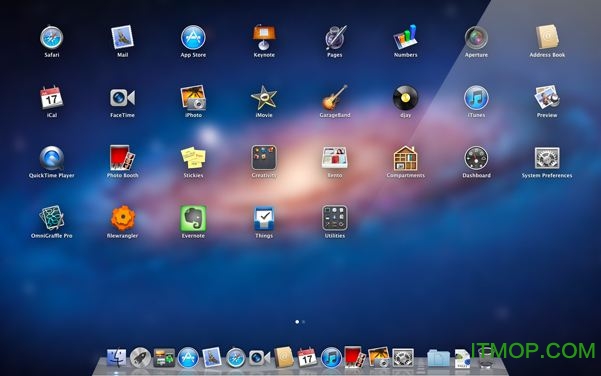Click the Launchpad rocket in the Dock
Image resolution: width=601 pixels, height=376 pixels.
pyautogui.click(x=140, y=358)
